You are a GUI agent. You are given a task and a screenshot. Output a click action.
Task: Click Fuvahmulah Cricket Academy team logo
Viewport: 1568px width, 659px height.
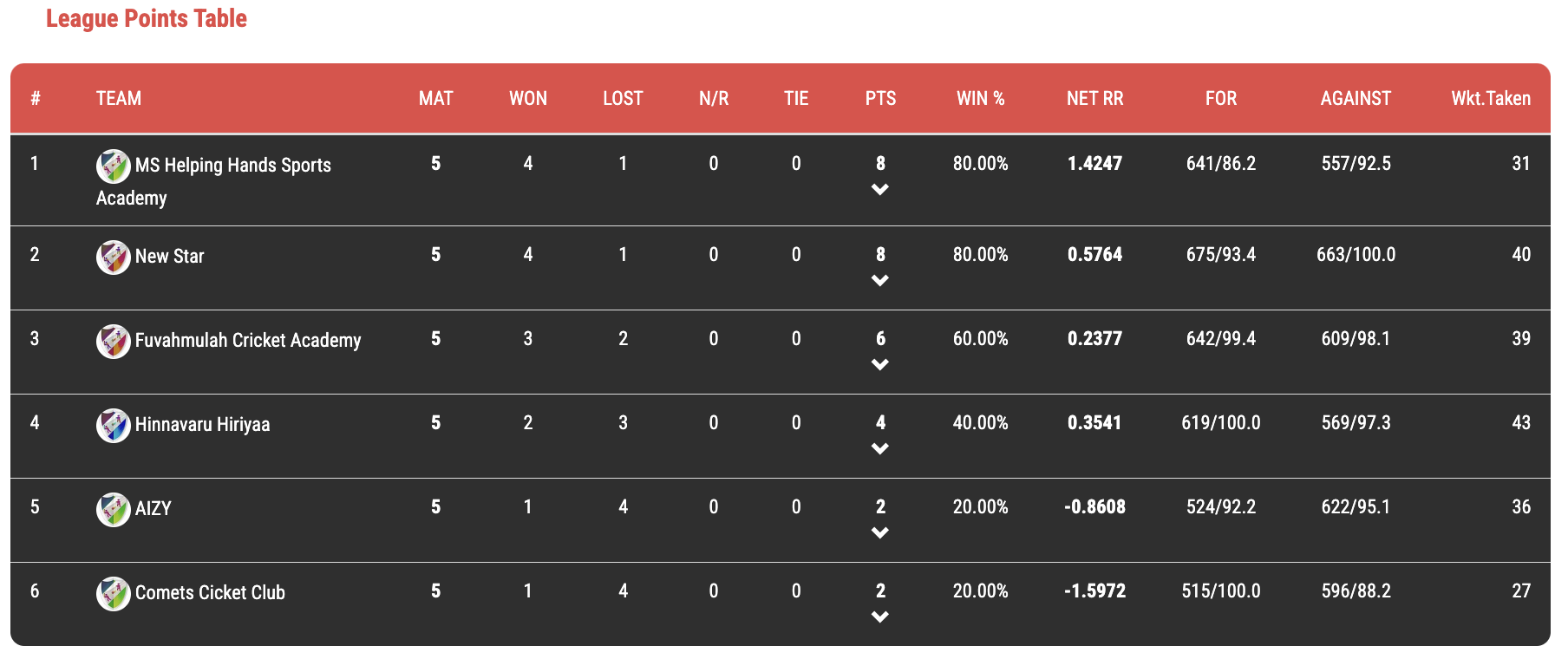point(114,342)
